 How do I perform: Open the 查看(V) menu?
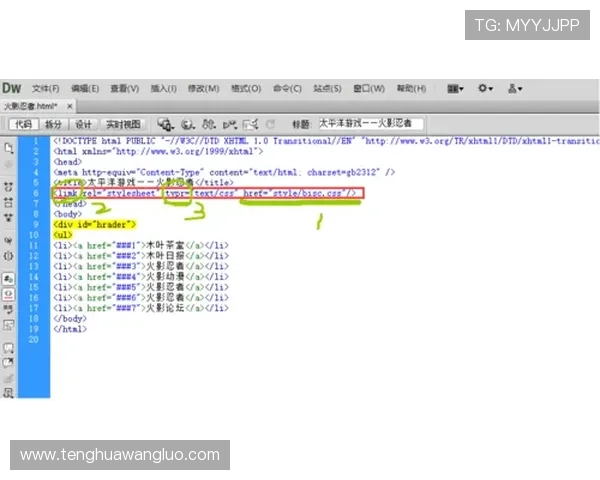pos(125,89)
